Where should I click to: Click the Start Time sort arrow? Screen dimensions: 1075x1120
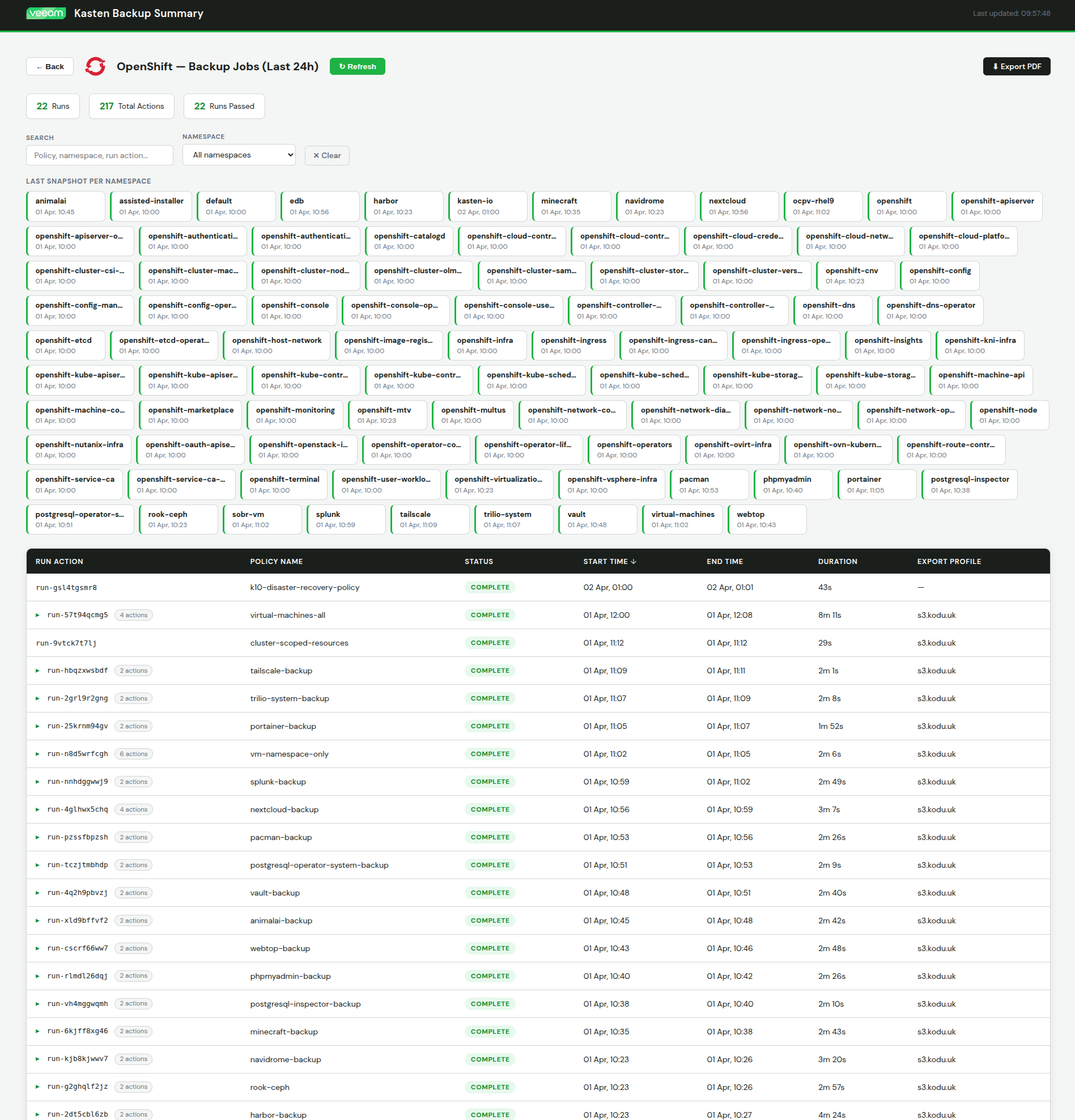pyautogui.click(x=634, y=562)
